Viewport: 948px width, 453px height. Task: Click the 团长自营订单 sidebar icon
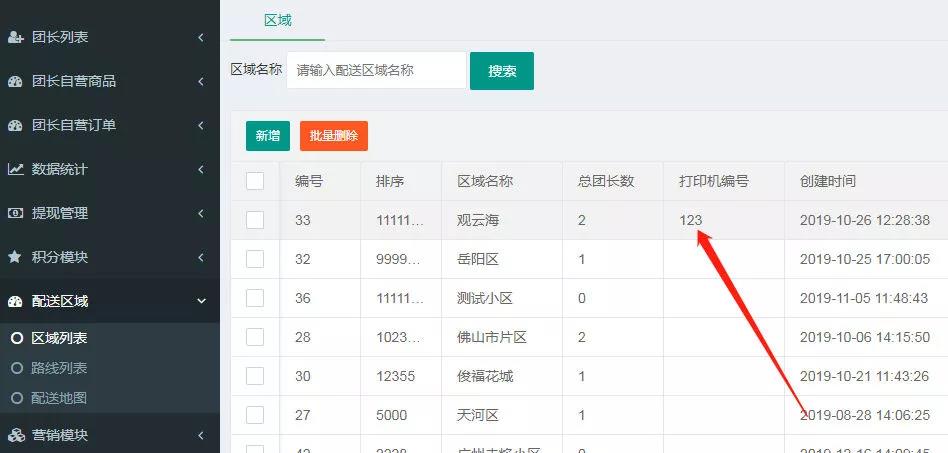(x=15, y=125)
